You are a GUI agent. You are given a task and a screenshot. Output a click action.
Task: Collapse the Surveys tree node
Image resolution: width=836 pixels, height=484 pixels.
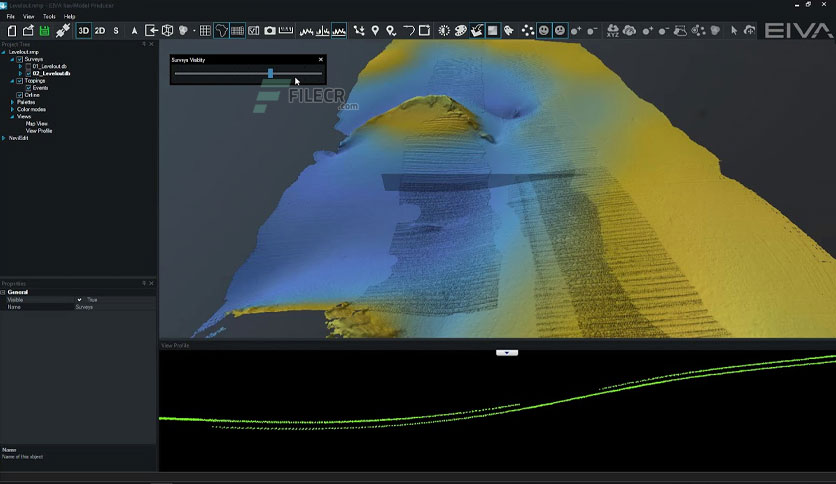[12, 59]
